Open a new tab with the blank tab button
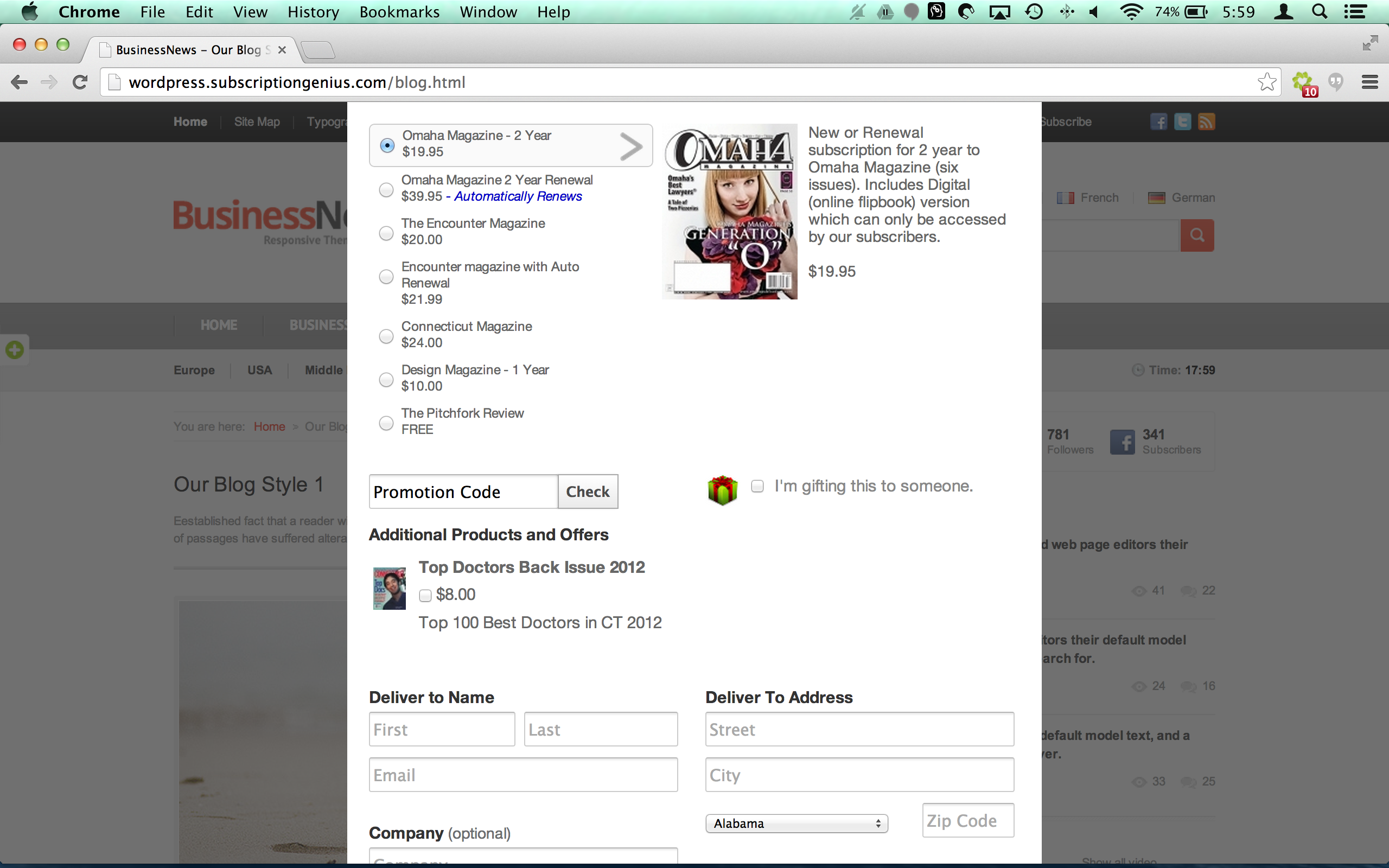Image resolution: width=1389 pixels, height=868 pixels. pyautogui.click(x=318, y=50)
